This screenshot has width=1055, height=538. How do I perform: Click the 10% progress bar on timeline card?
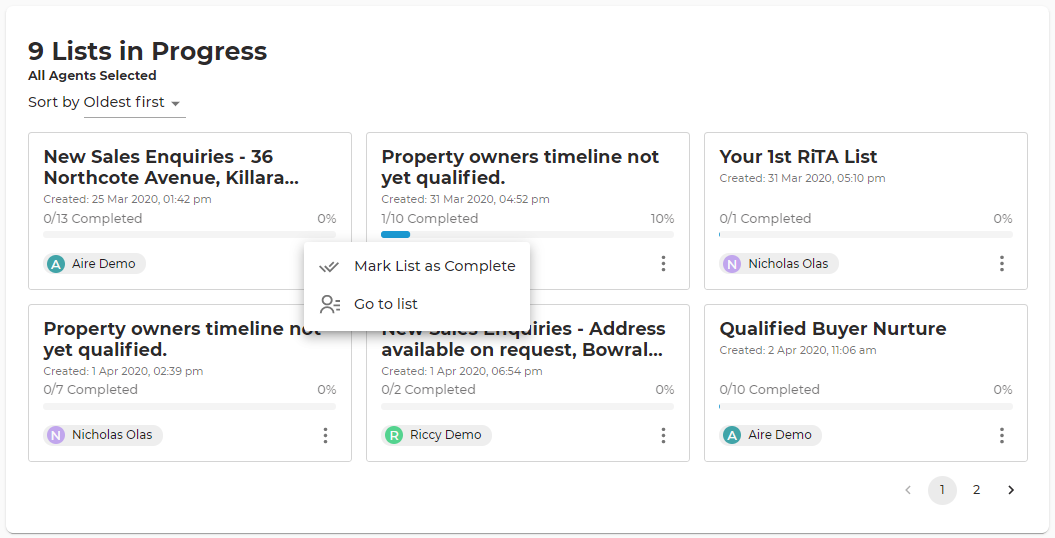pyautogui.click(x=528, y=235)
